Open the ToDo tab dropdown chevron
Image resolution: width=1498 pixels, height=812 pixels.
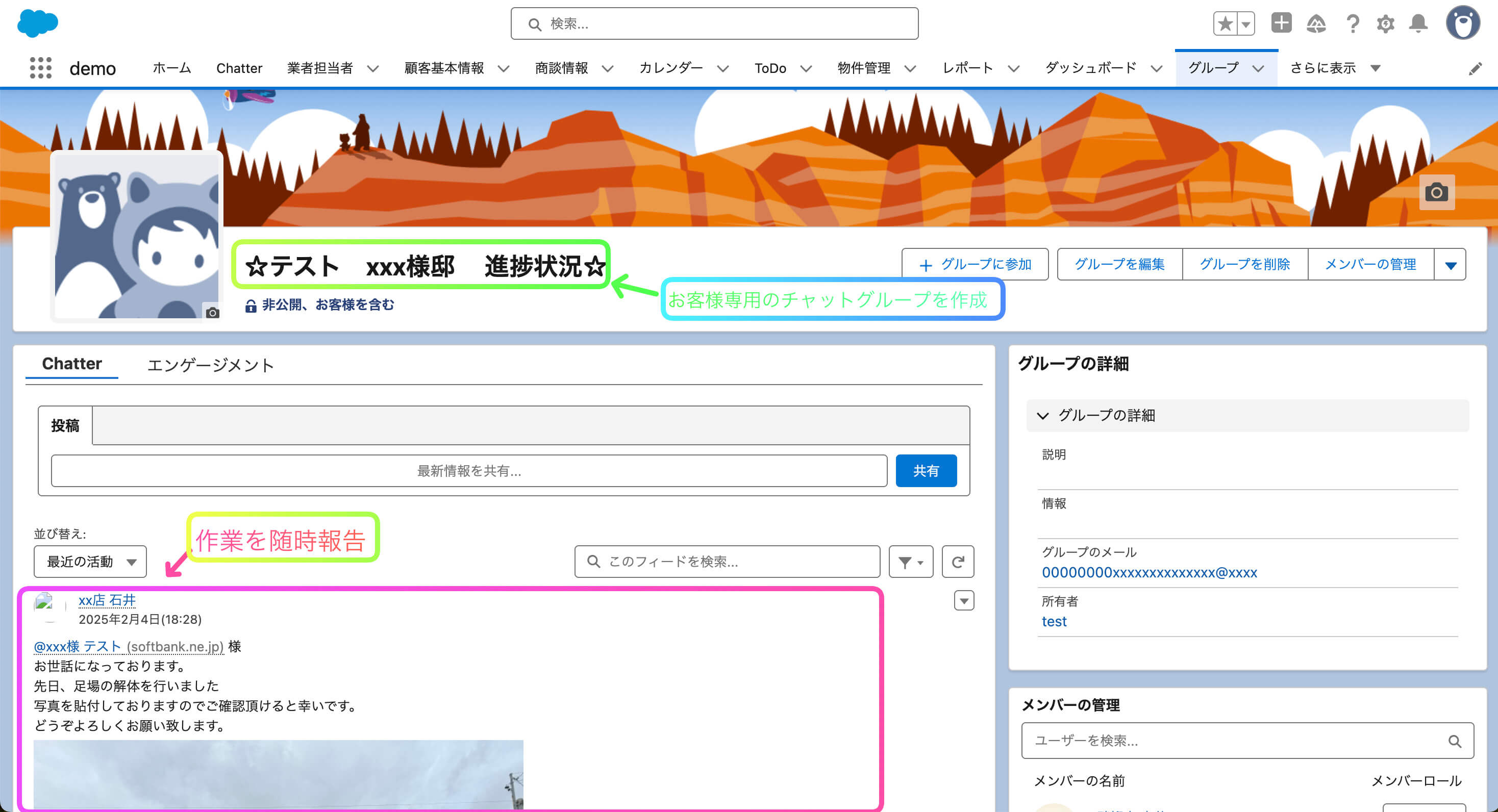806,68
